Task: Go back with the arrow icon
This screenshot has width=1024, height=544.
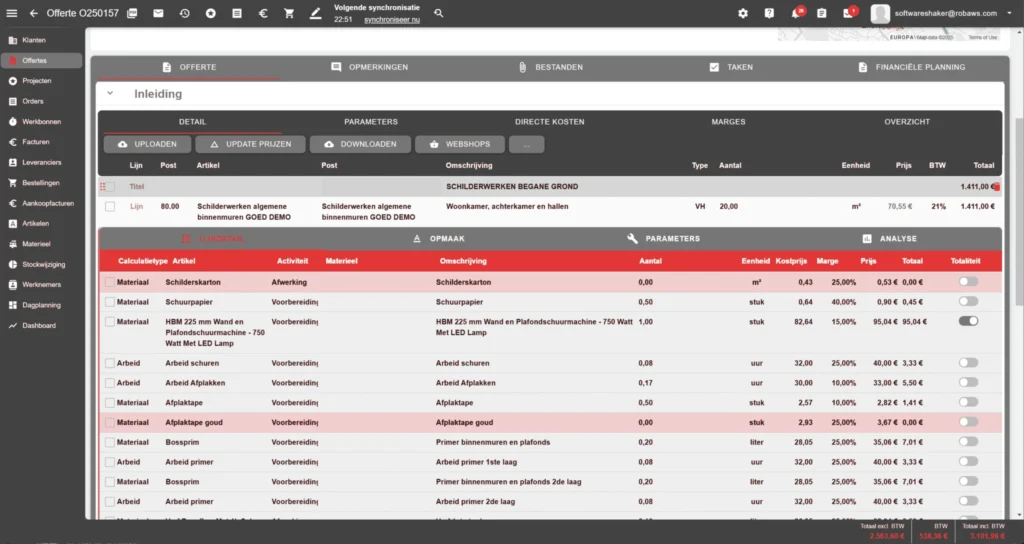Action: 33,13
